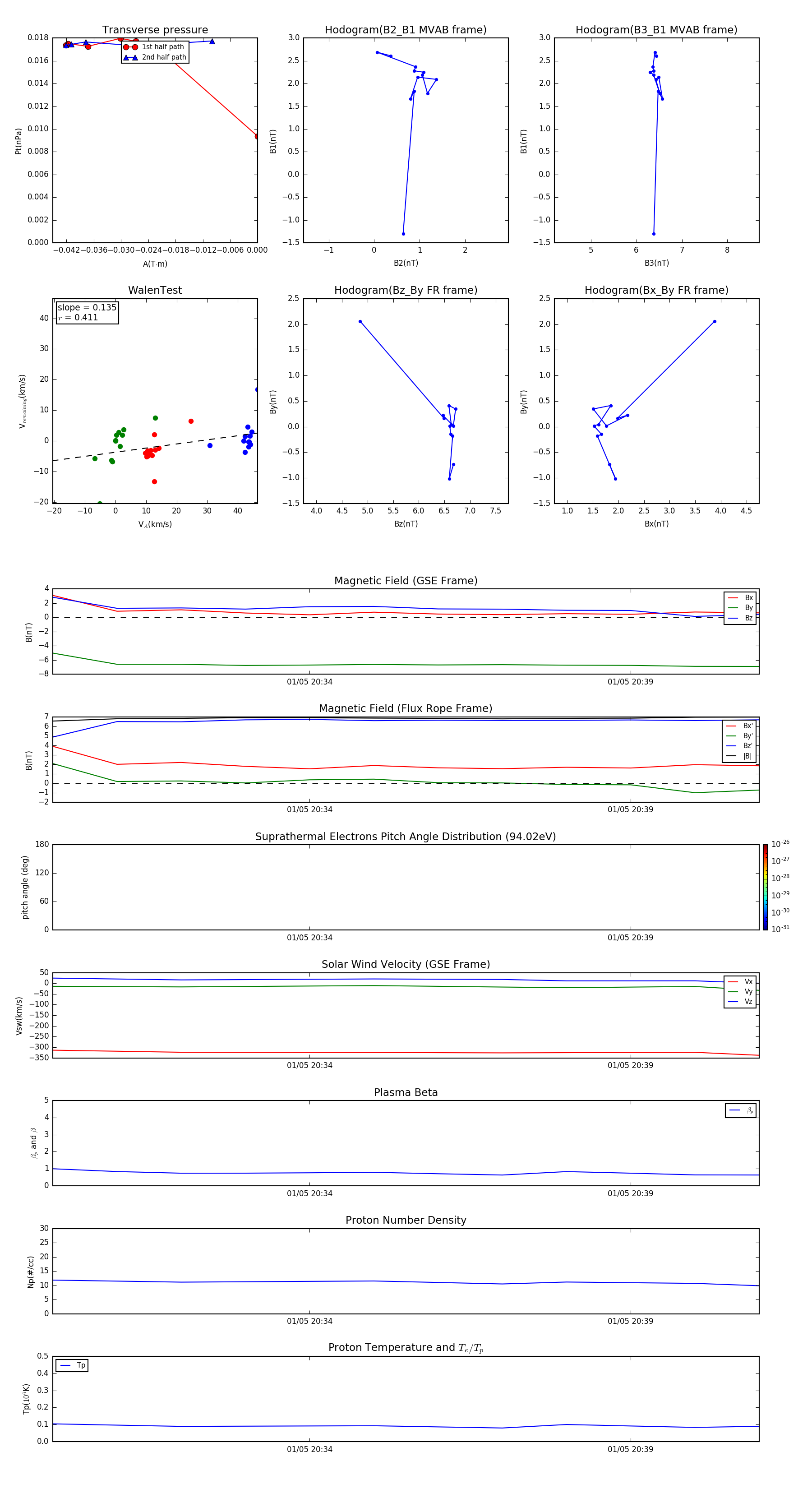
Task: Select the "A(T·m)" x-axis label
Action: (155, 264)
